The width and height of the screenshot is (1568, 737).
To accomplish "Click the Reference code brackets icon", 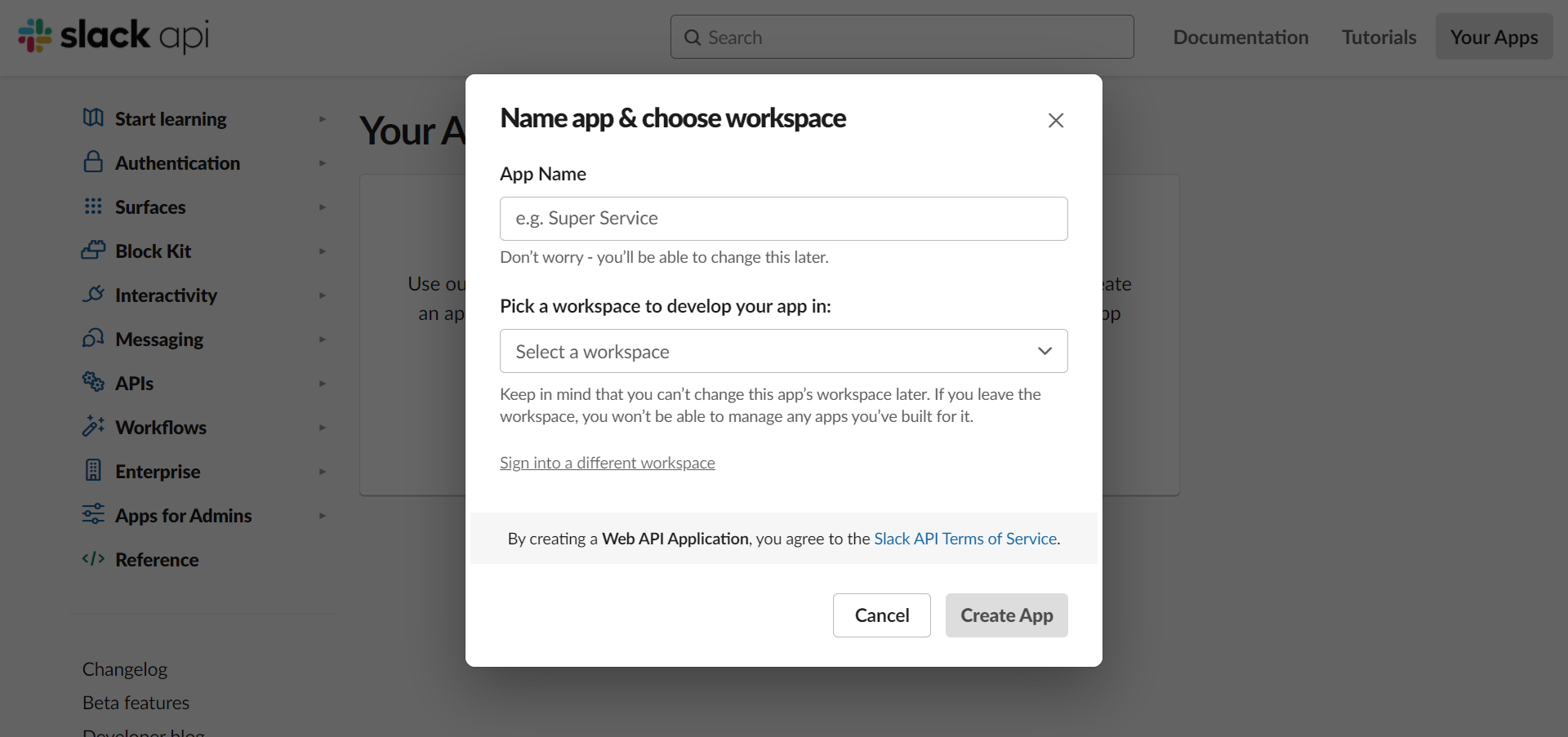I will click(93, 559).
